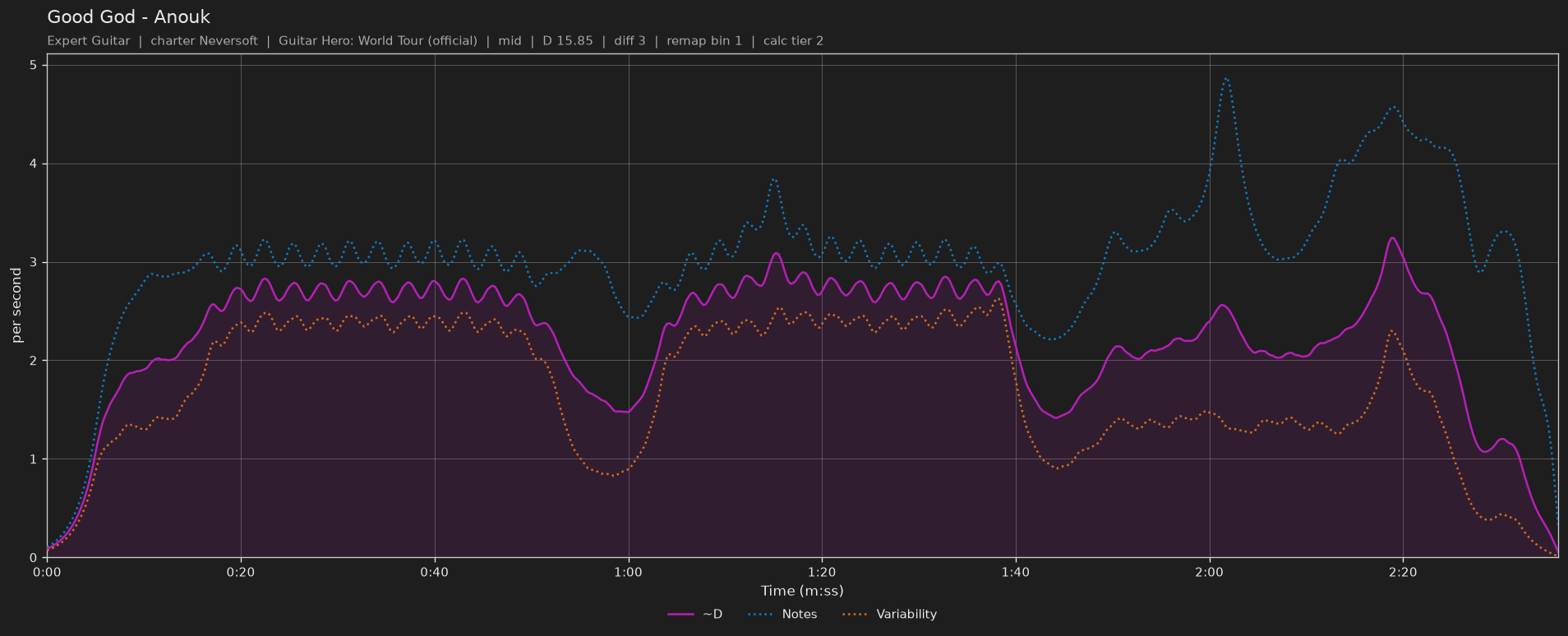The image size is (1568, 636).
Task: Click the Notes curve peak near 2:00
Action: 1225,79
